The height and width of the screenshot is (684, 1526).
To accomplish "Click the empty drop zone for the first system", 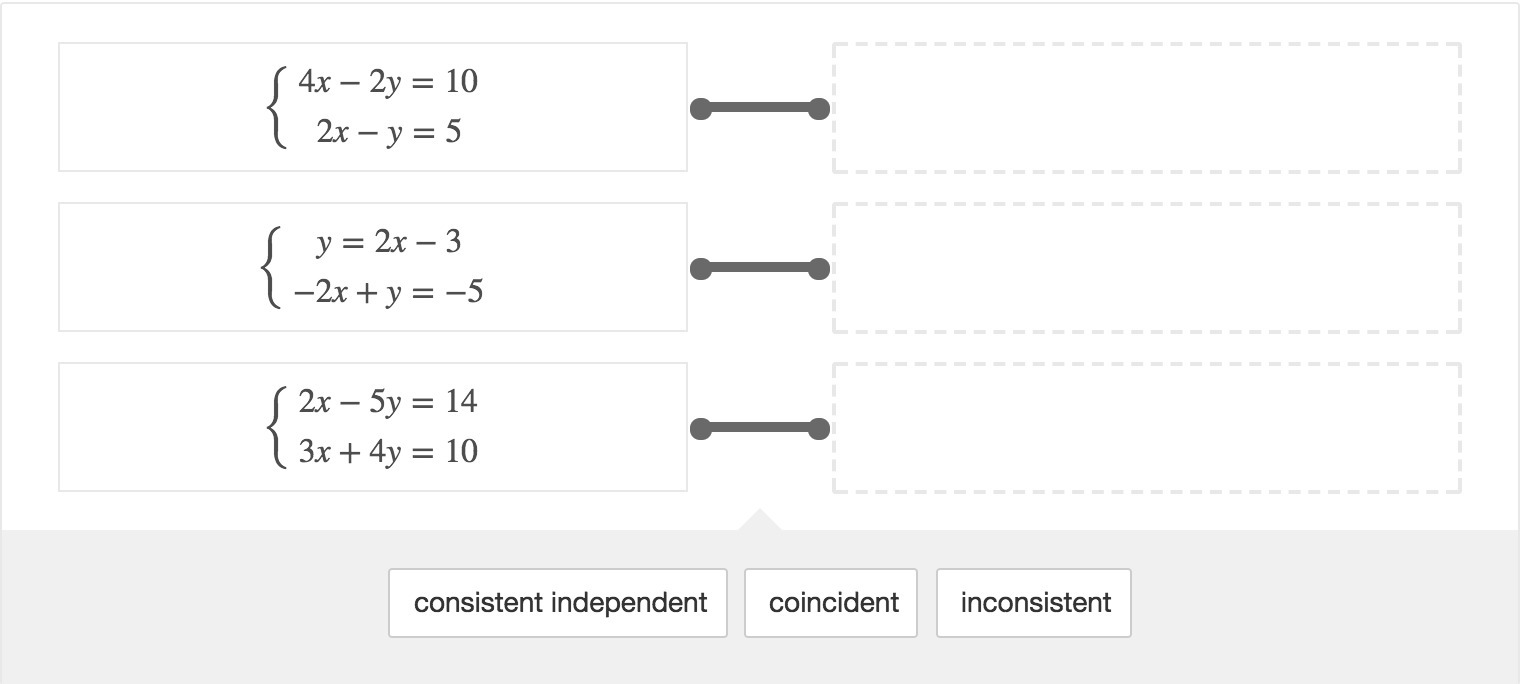I will 1147,108.
